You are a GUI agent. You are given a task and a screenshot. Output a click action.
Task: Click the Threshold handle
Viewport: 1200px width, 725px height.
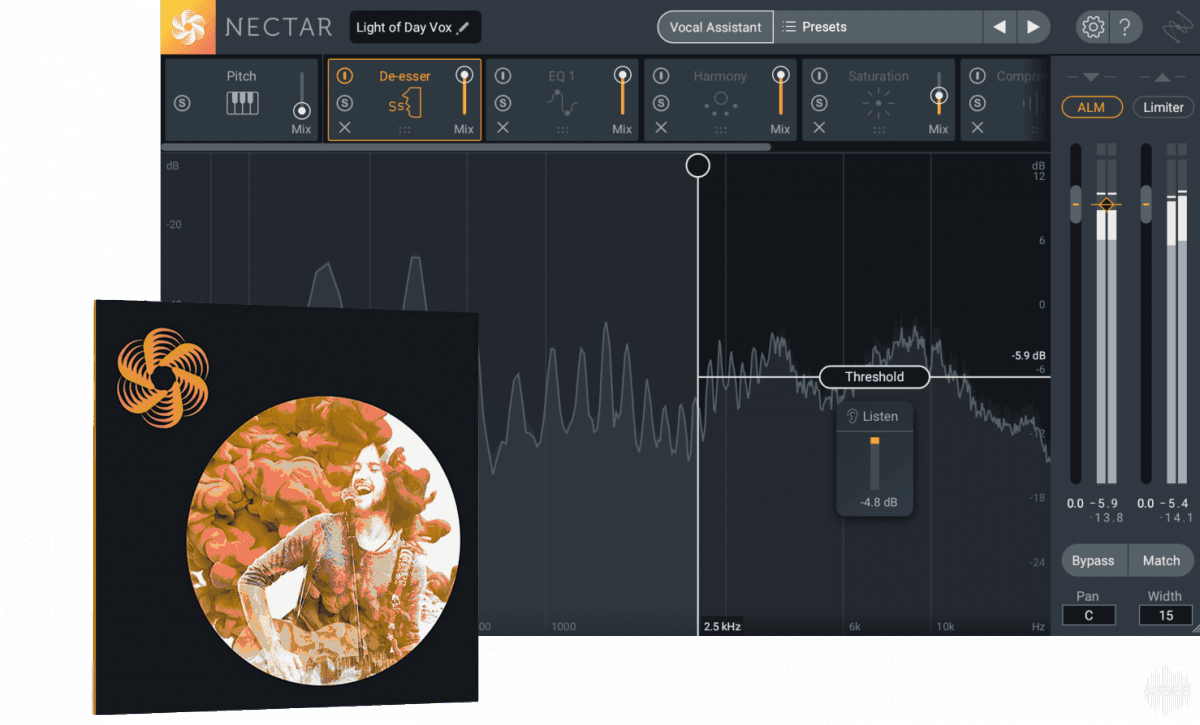point(874,377)
